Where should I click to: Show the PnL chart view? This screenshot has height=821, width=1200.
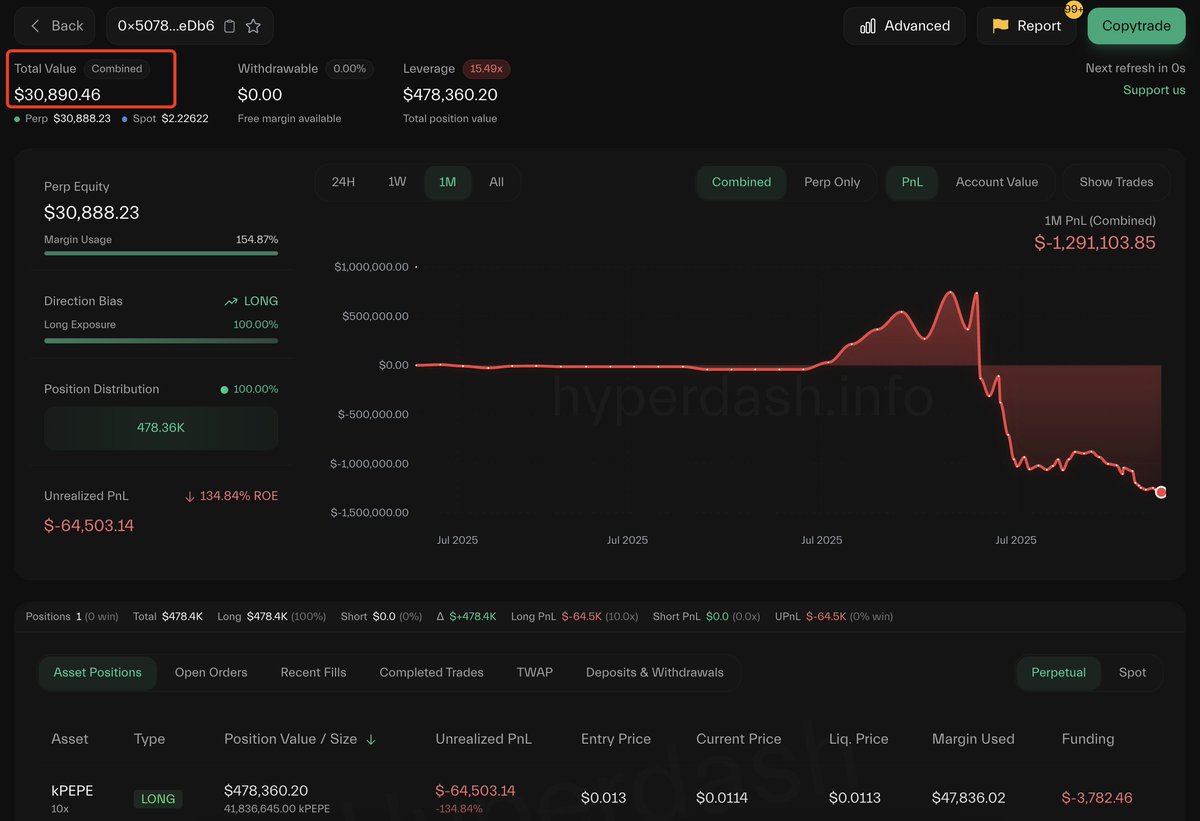[912, 182]
